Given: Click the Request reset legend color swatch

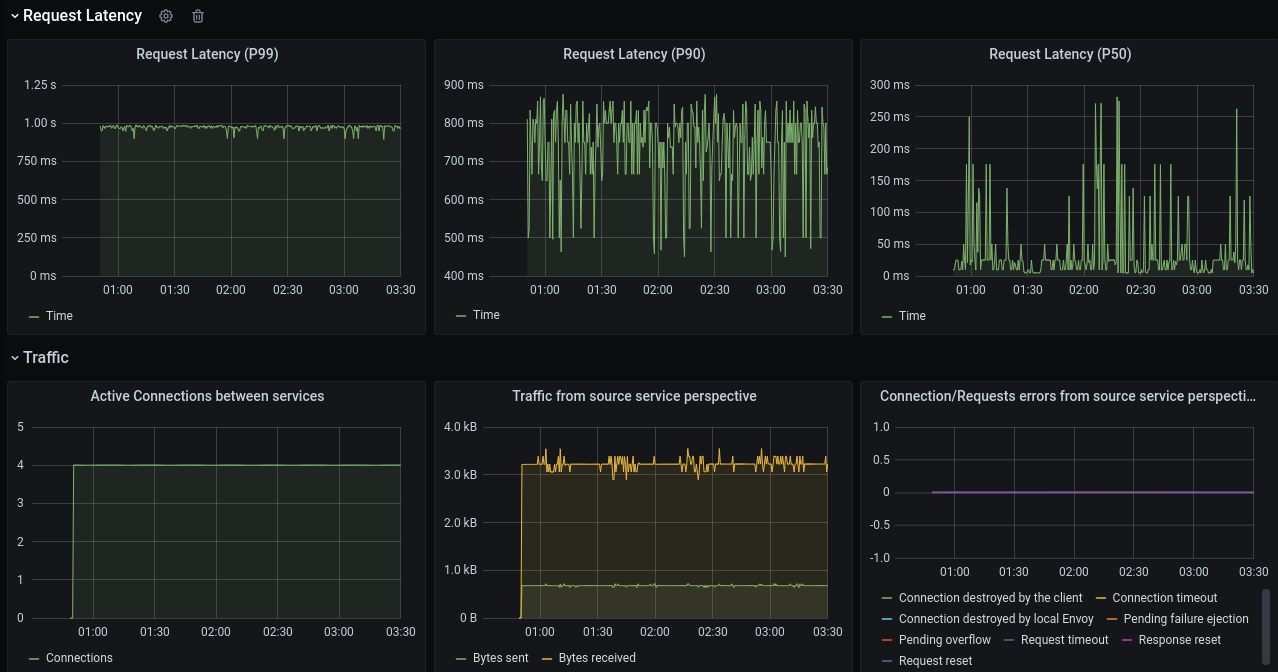Looking at the screenshot, I should pos(887,661).
